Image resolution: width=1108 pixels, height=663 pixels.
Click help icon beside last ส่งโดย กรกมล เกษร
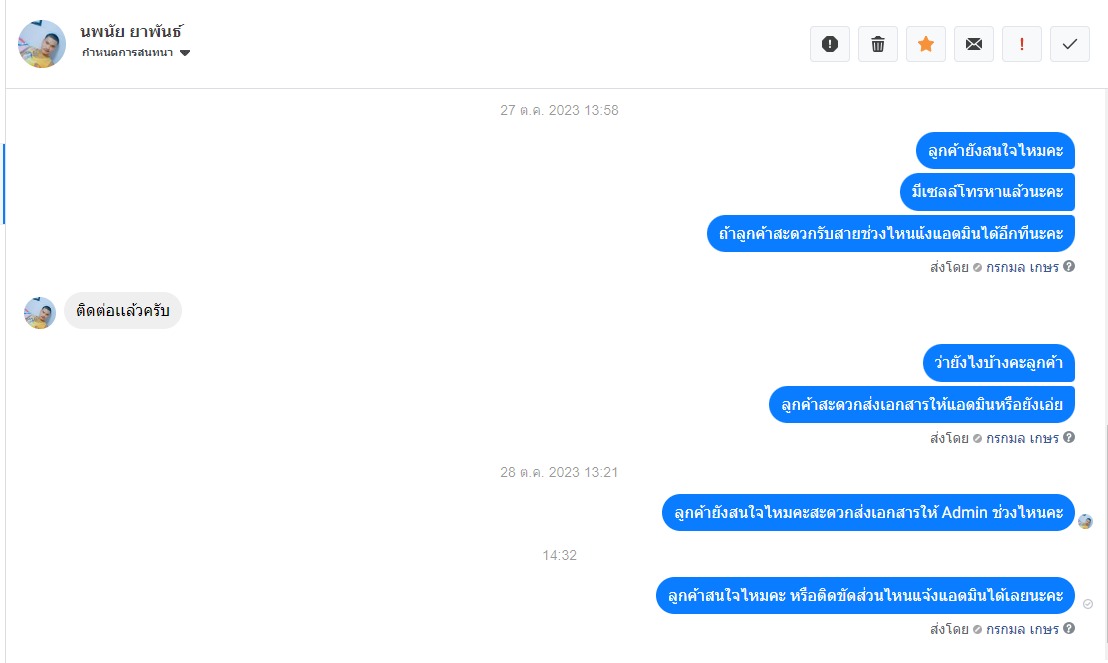(x=1069, y=628)
